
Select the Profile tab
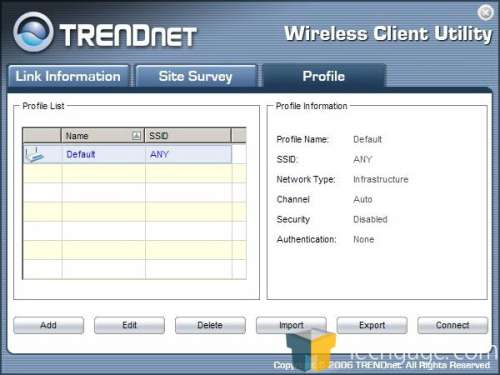pyautogui.click(x=324, y=76)
